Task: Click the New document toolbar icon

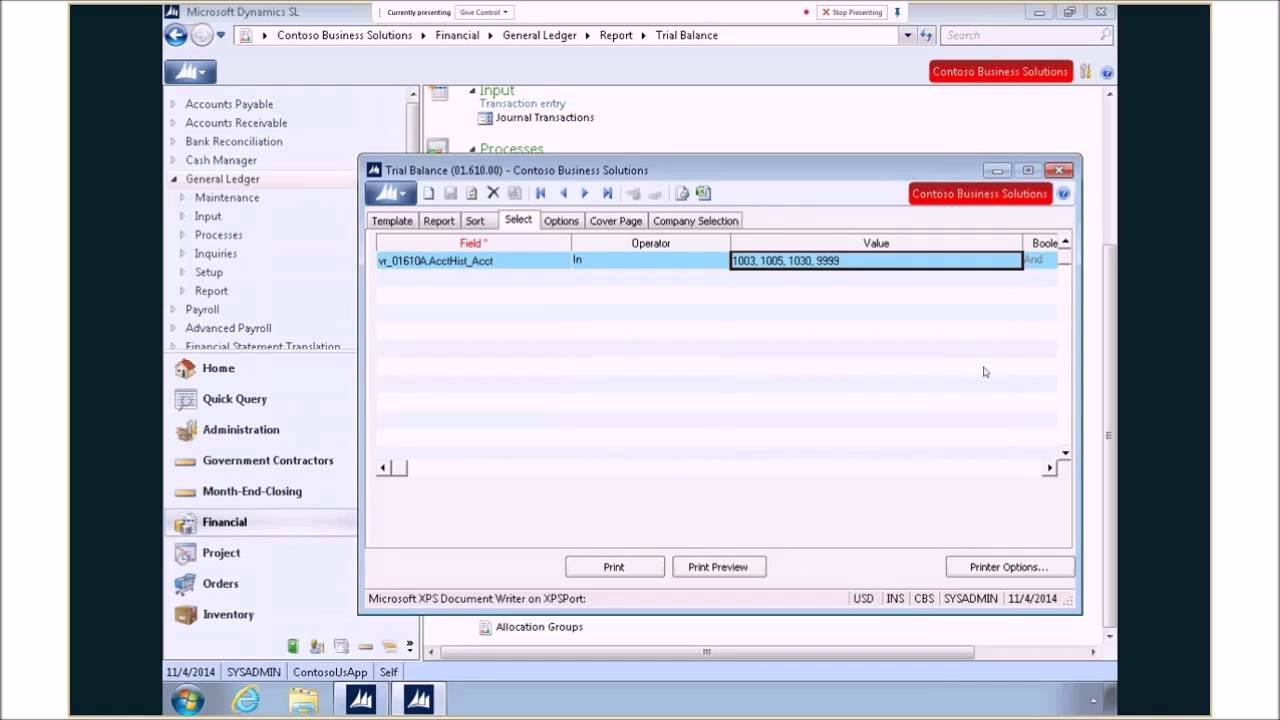Action: [429, 193]
